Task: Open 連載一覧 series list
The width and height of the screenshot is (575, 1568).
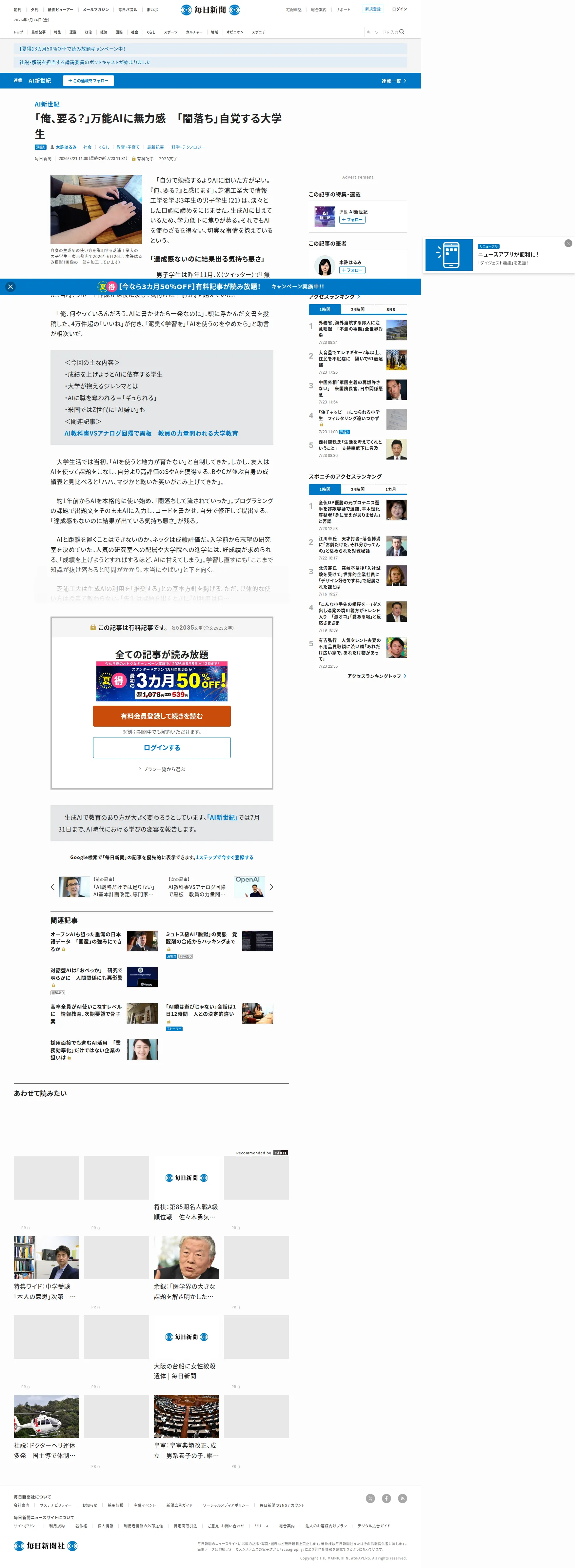Action: (393, 81)
